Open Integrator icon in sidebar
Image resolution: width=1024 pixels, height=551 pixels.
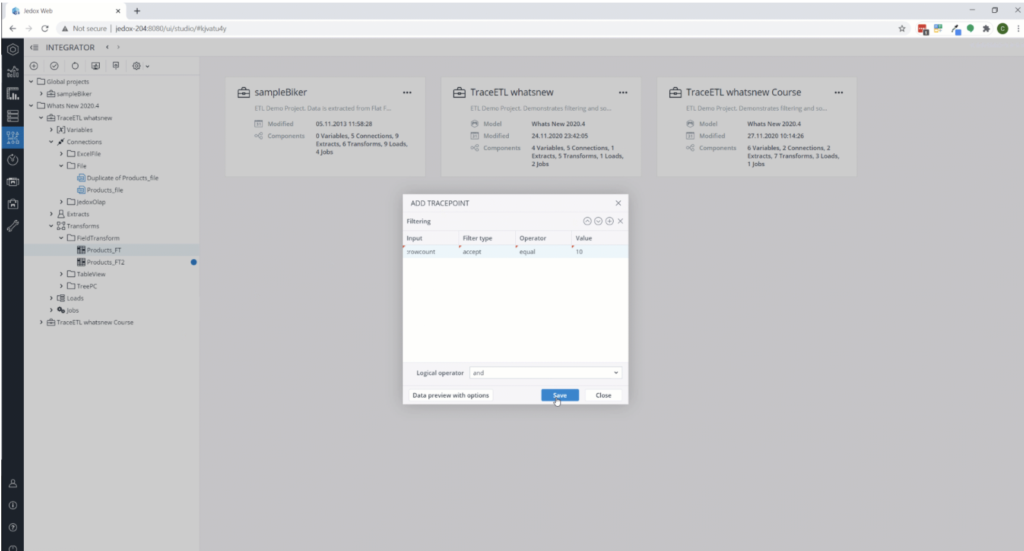click(12, 138)
